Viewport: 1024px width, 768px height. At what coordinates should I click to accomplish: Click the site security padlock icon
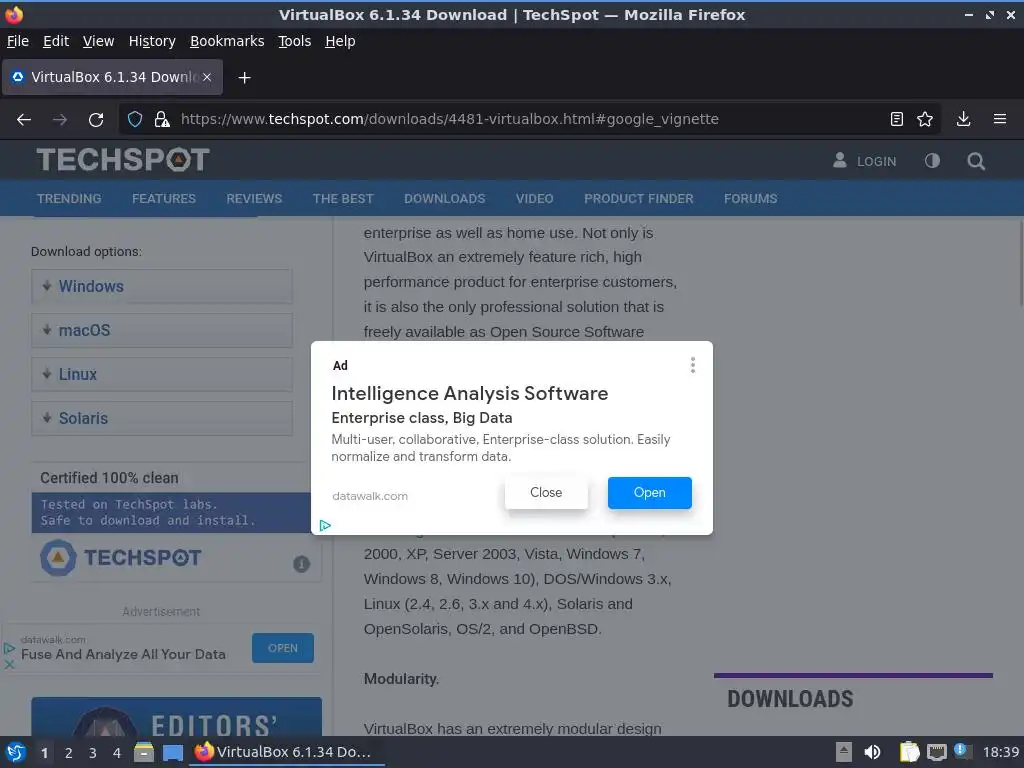pyautogui.click(x=161, y=120)
